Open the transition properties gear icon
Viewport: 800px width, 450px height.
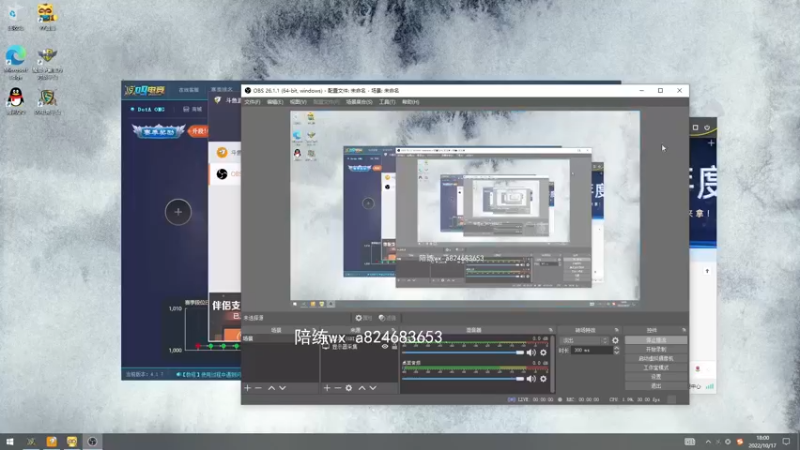[x=615, y=340]
